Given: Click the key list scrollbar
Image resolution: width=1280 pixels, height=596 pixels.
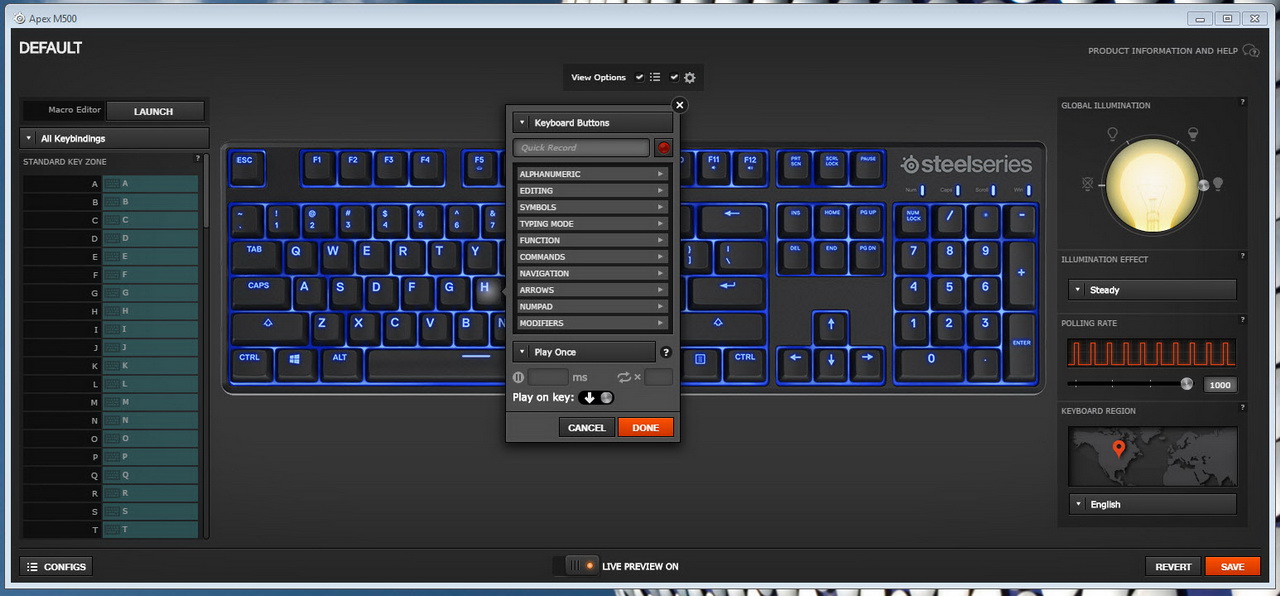Looking at the screenshot, I should click(x=207, y=190).
